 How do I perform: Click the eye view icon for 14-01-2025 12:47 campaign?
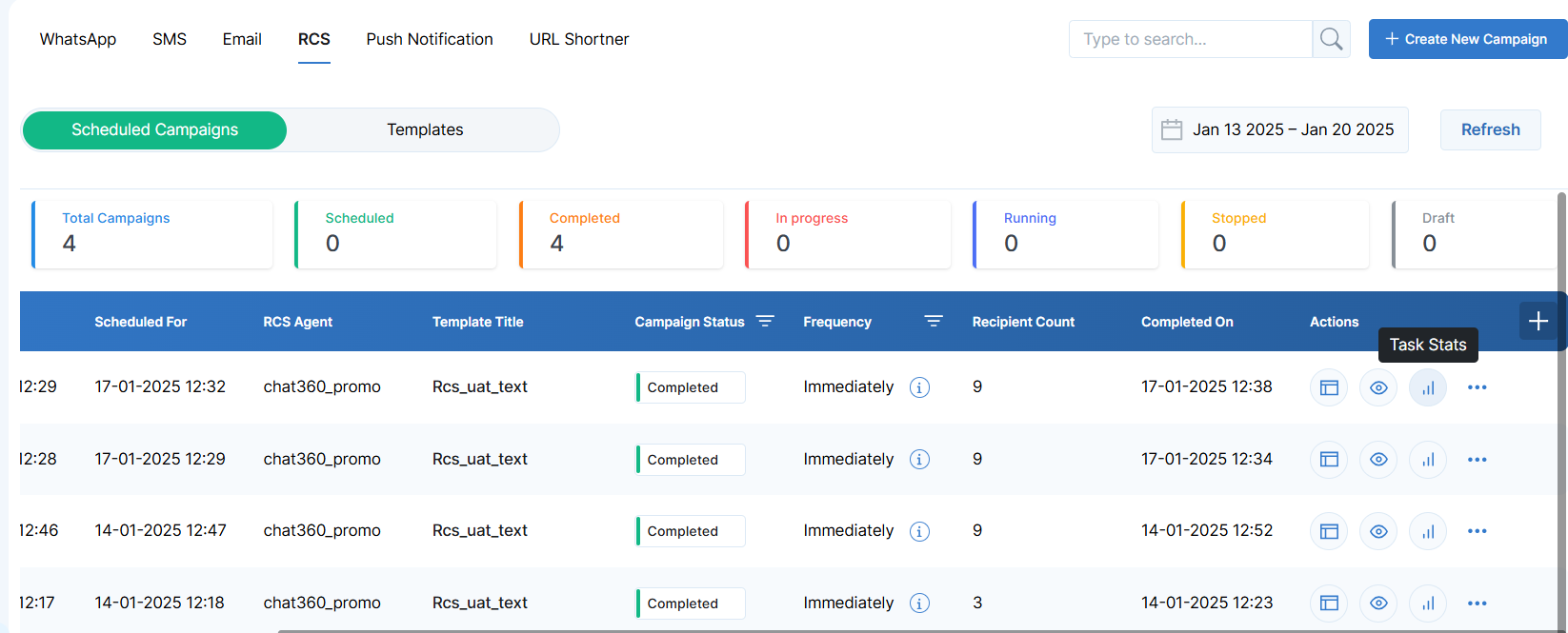(1378, 531)
